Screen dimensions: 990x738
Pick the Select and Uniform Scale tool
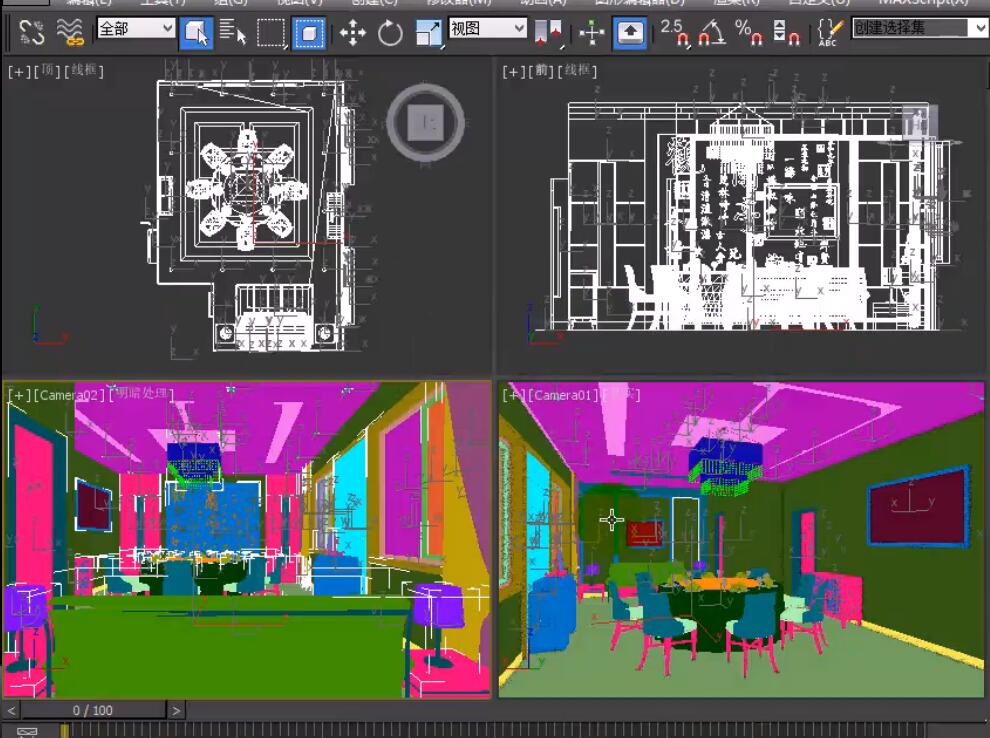tap(428, 33)
